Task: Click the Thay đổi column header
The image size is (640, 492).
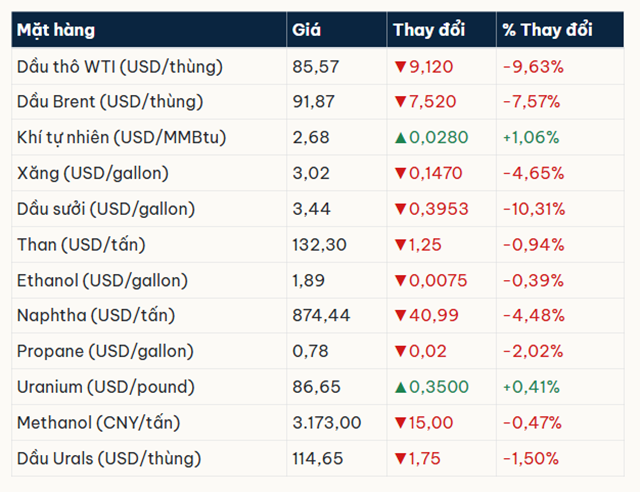Action: [429, 30]
